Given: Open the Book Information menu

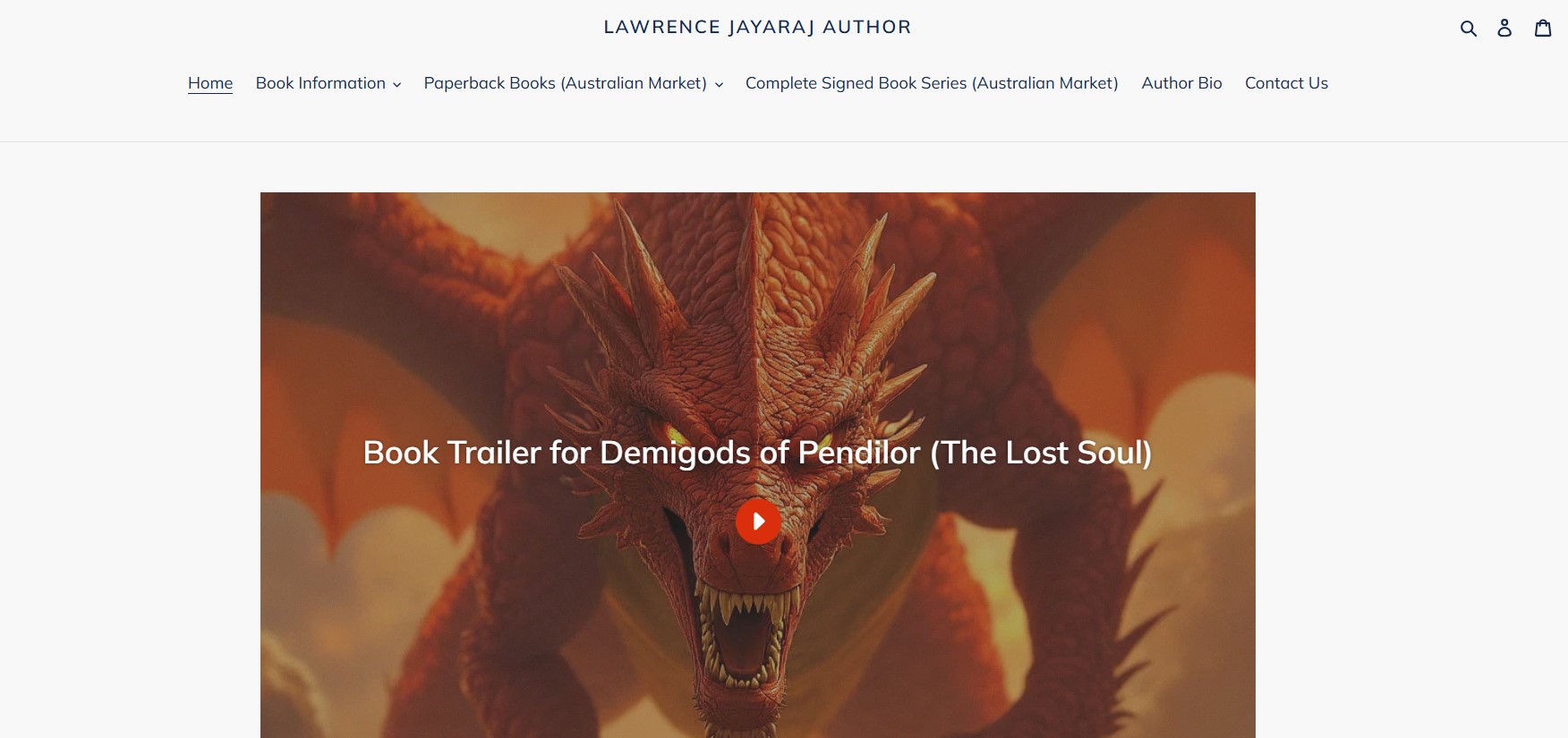Looking at the screenshot, I should pyautogui.click(x=328, y=83).
